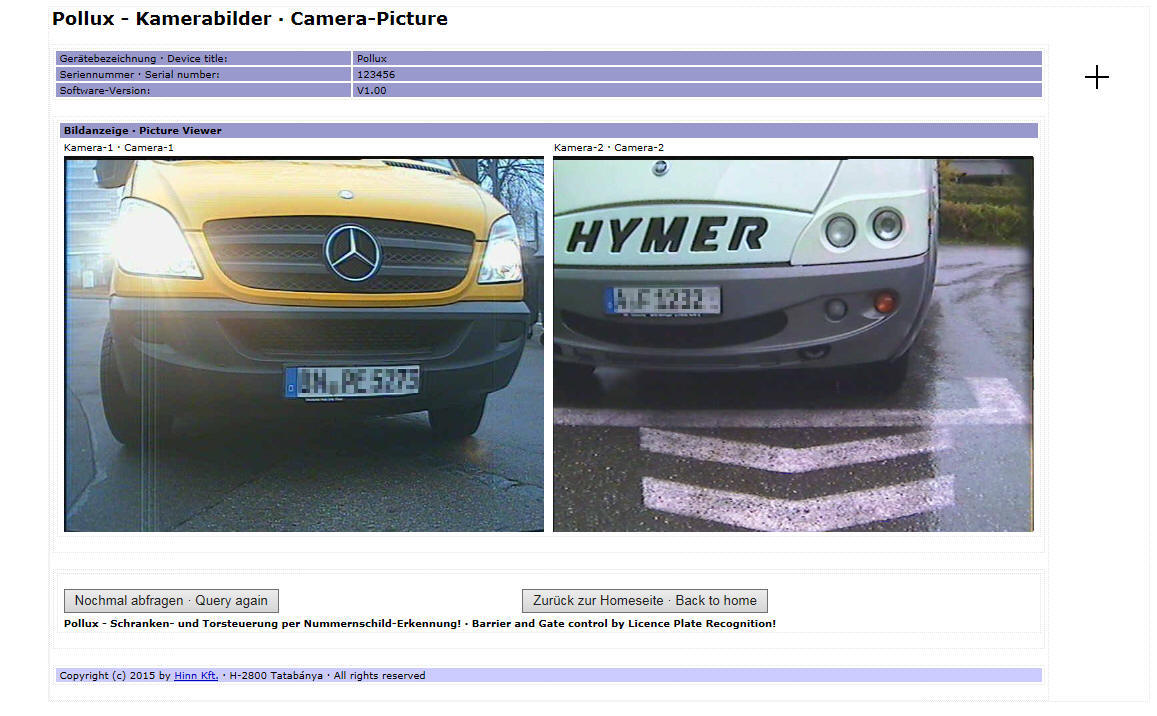This screenshot has height=716, width=1157.
Task: Select the Kamera-2 Hymer vehicle image
Action: pos(793,344)
